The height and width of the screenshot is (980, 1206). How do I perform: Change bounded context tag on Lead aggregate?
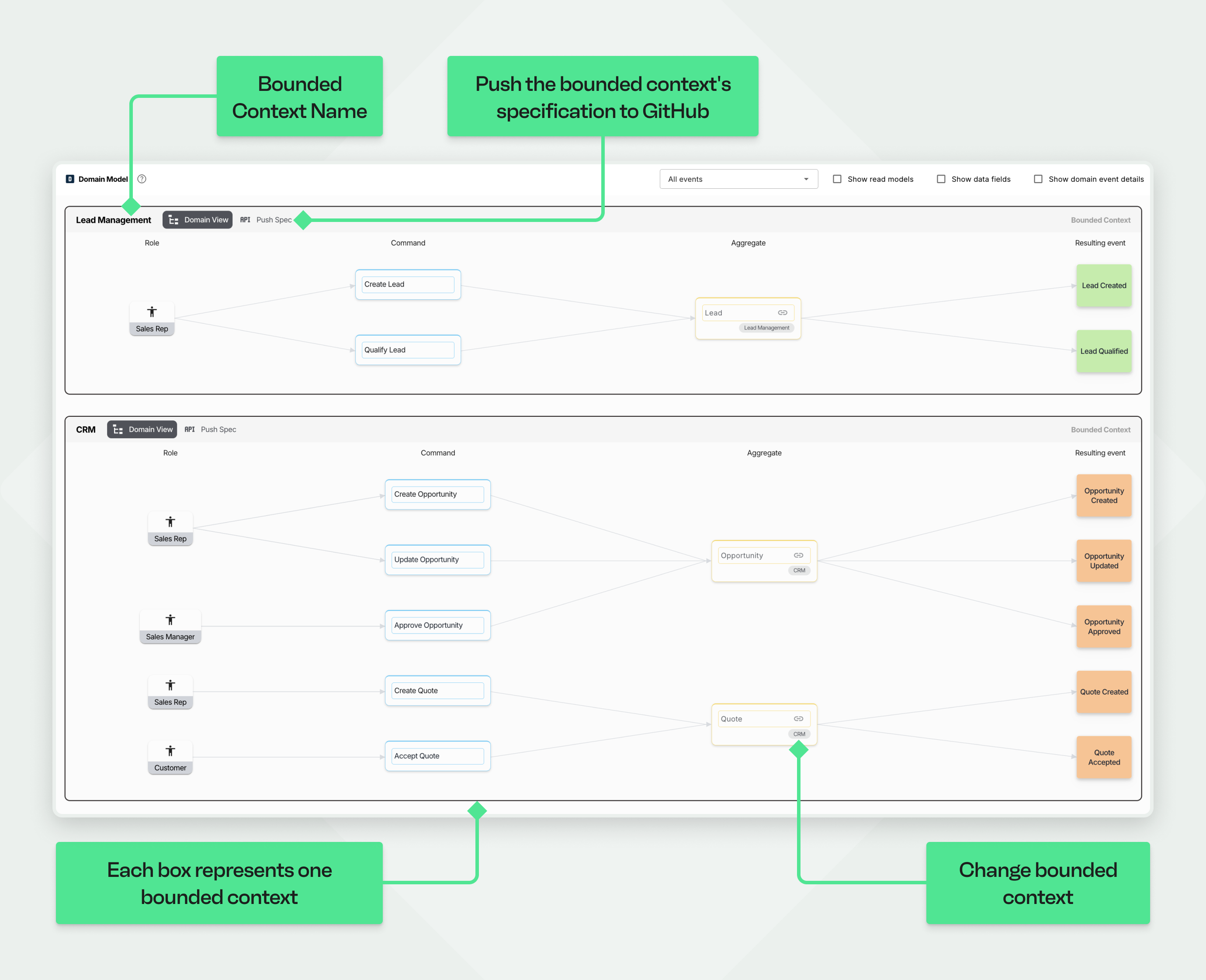point(766,328)
